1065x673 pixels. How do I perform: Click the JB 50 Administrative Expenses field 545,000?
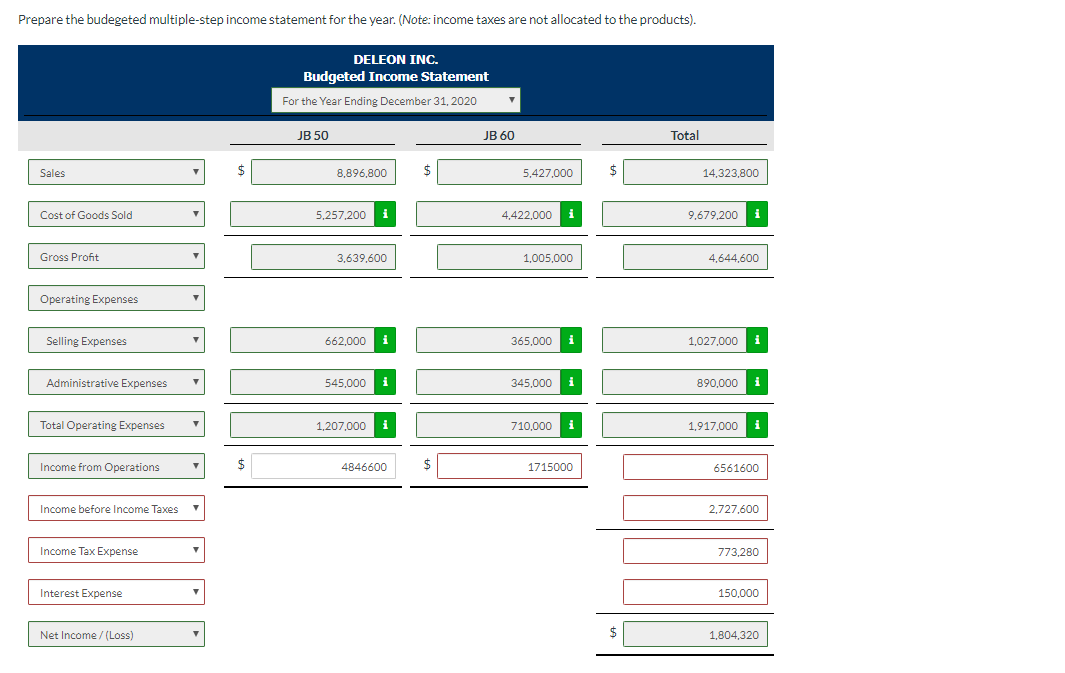pyautogui.click(x=302, y=382)
